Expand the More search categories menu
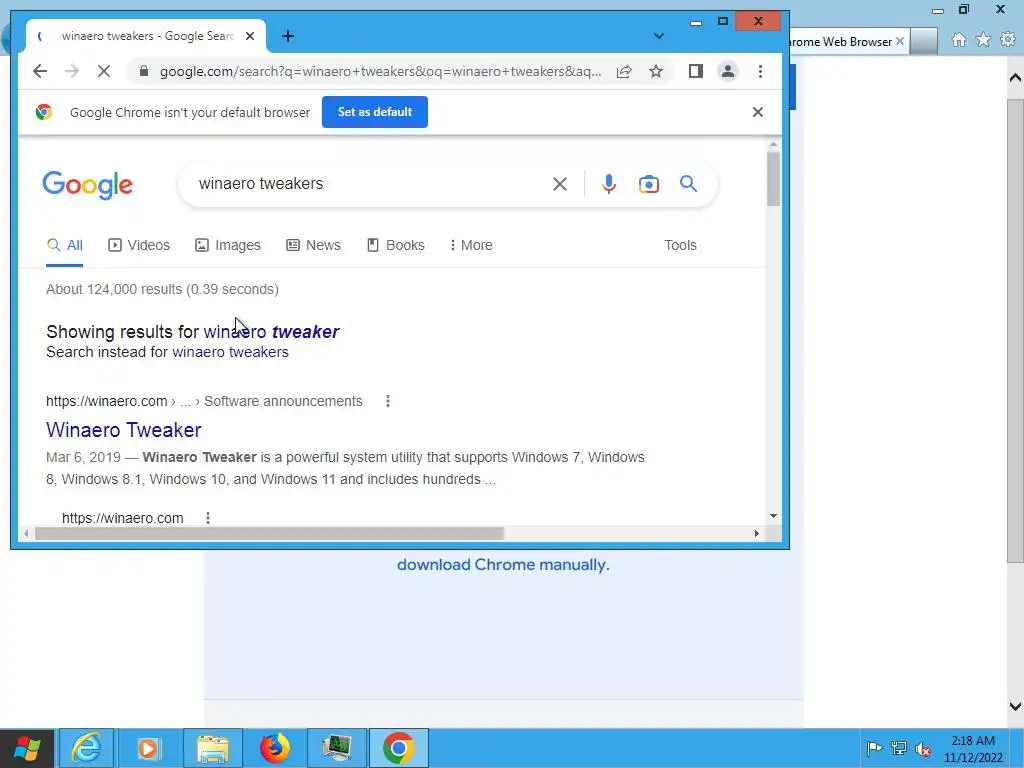 click(471, 246)
